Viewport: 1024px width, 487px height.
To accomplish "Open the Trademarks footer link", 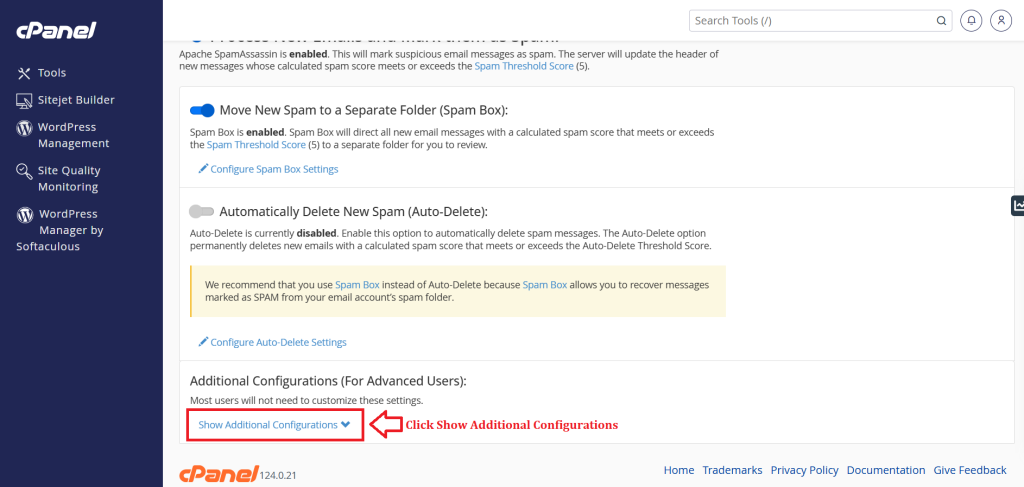I will coord(732,470).
